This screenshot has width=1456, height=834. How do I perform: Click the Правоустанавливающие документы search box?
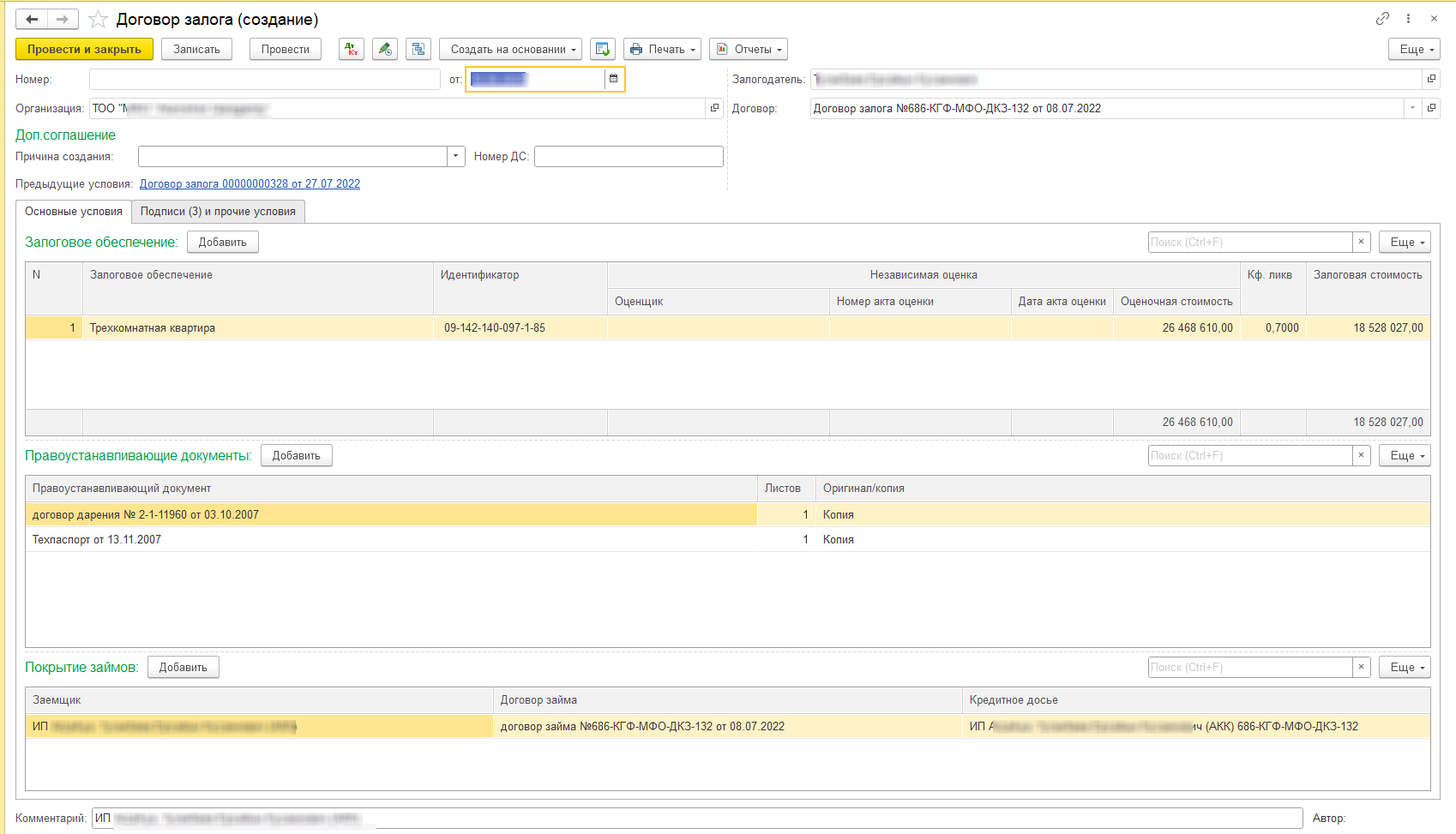1250,455
